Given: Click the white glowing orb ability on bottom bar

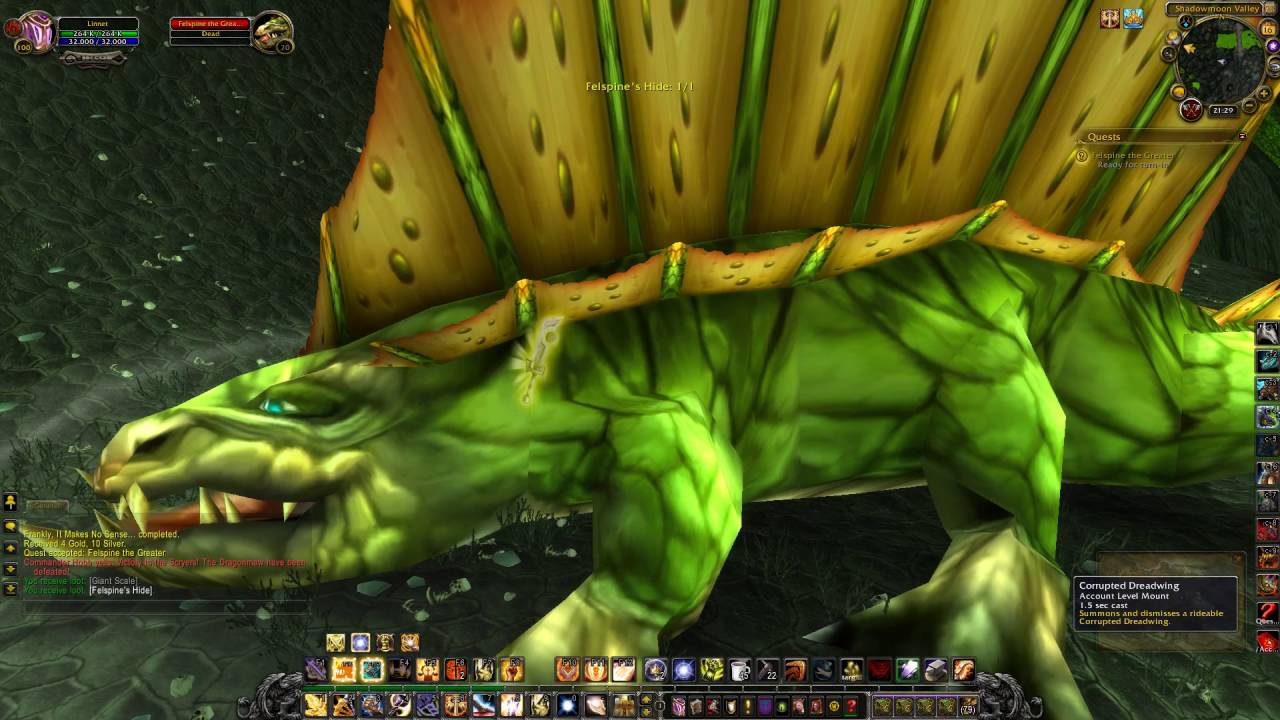Looking at the screenshot, I should click(568, 706).
